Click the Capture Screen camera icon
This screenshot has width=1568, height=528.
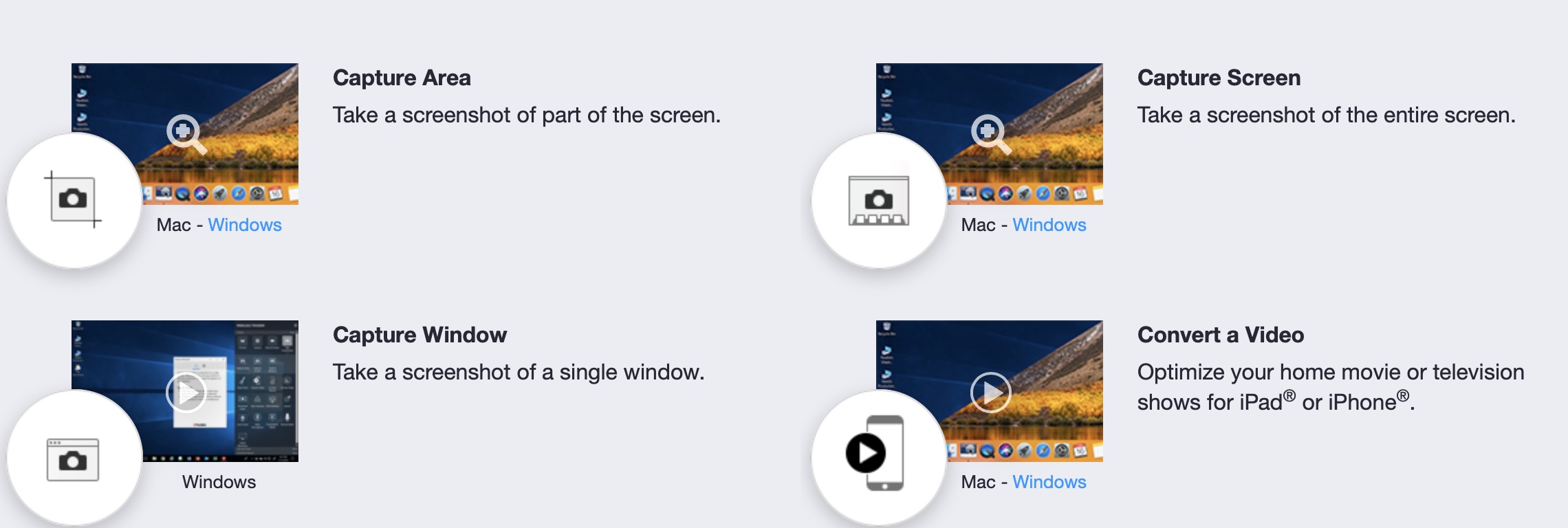878,201
